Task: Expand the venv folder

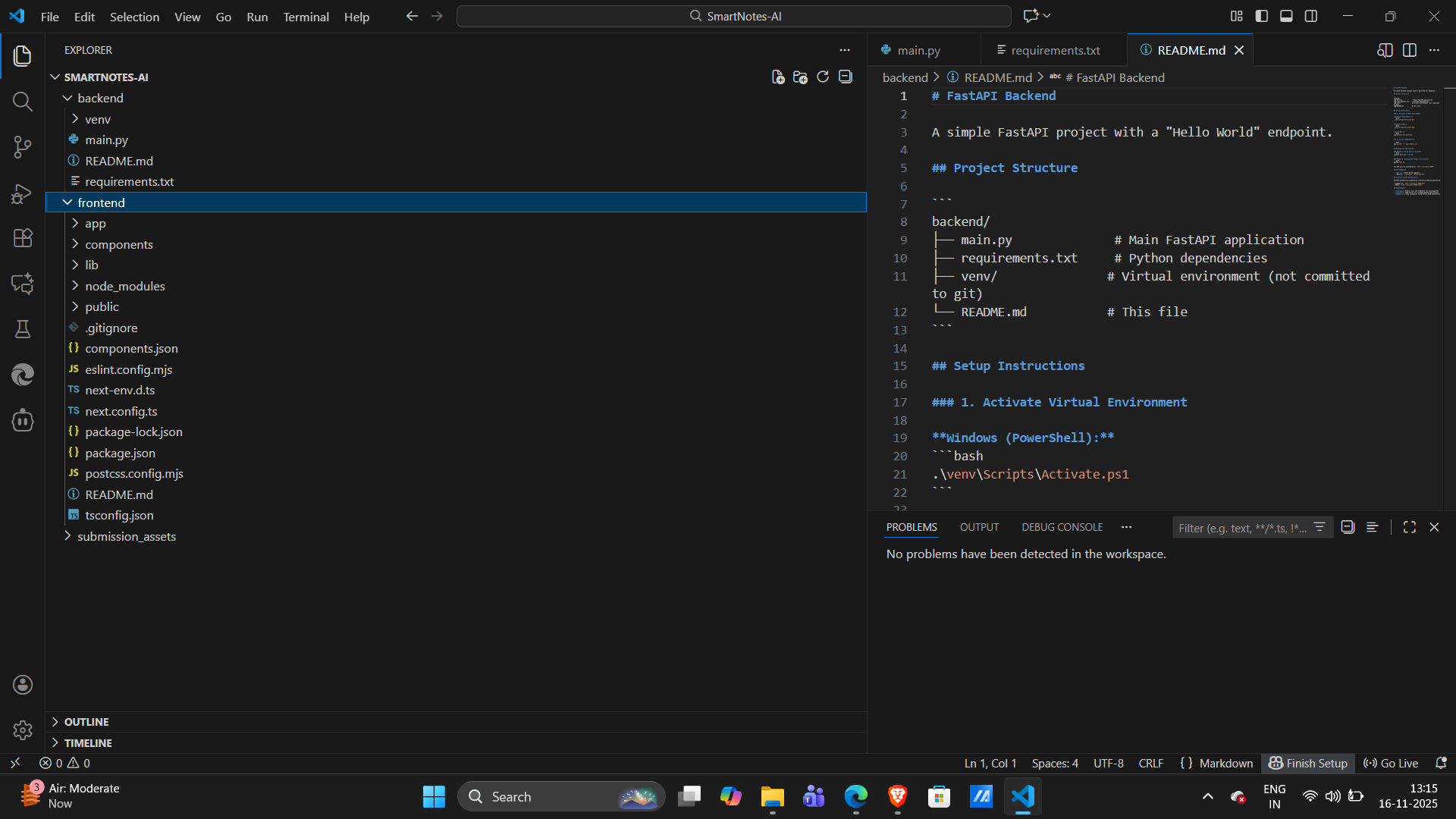Action: [97, 119]
